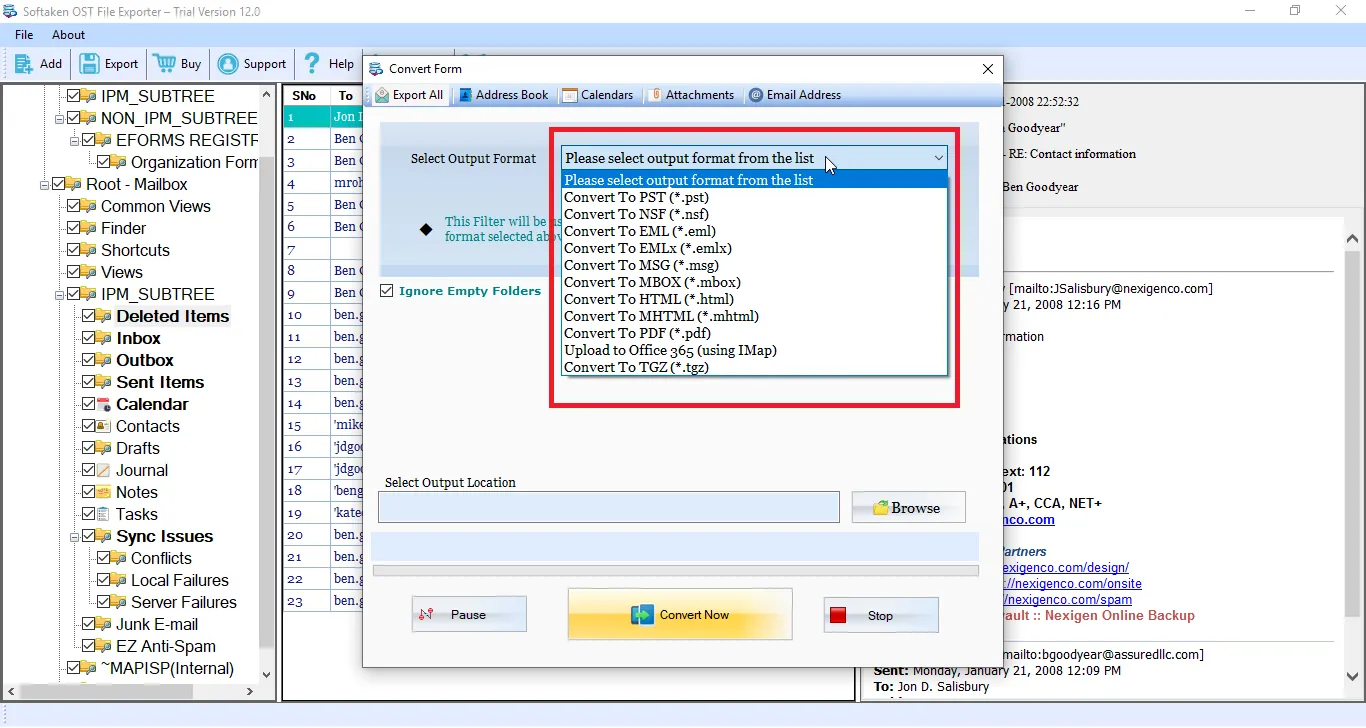This screenshot has width=1366, height=728.
Task: Open the About menu
Action: pos(69,35)
